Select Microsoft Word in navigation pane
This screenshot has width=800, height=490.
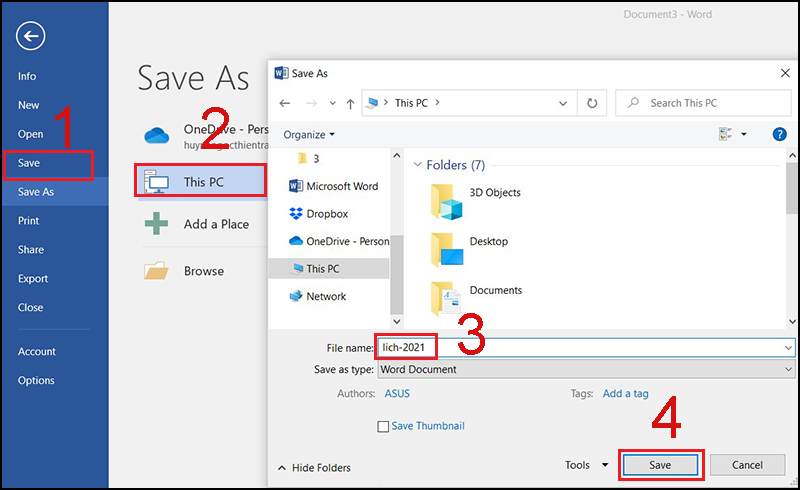point(334,186)
